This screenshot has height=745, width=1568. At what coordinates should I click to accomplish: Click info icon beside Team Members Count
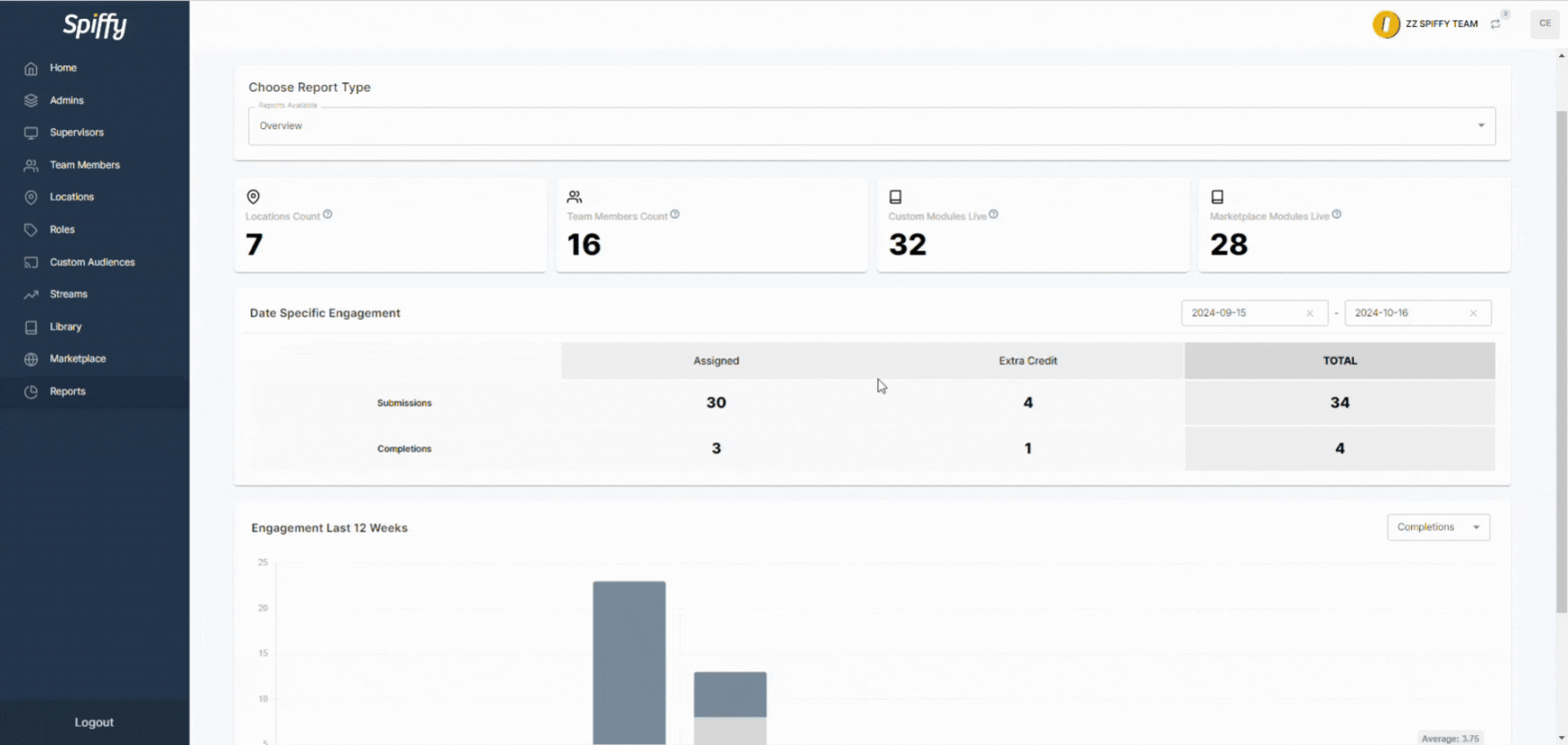[675, 215]
